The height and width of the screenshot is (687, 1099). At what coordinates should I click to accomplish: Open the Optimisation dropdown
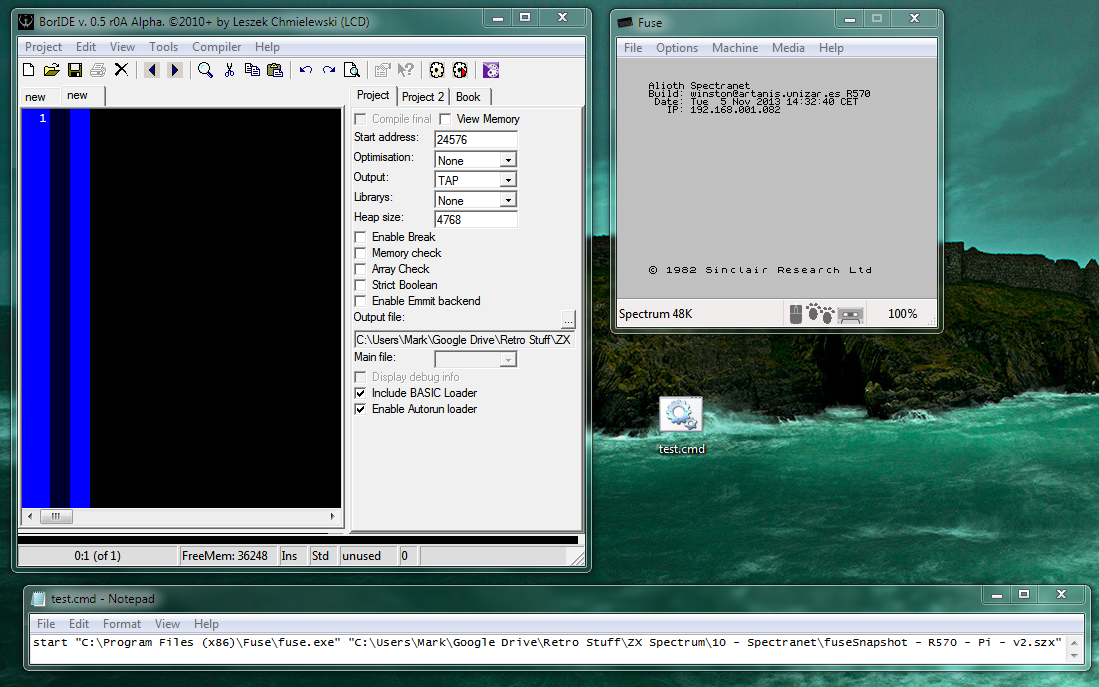click(x=508, y=160)
